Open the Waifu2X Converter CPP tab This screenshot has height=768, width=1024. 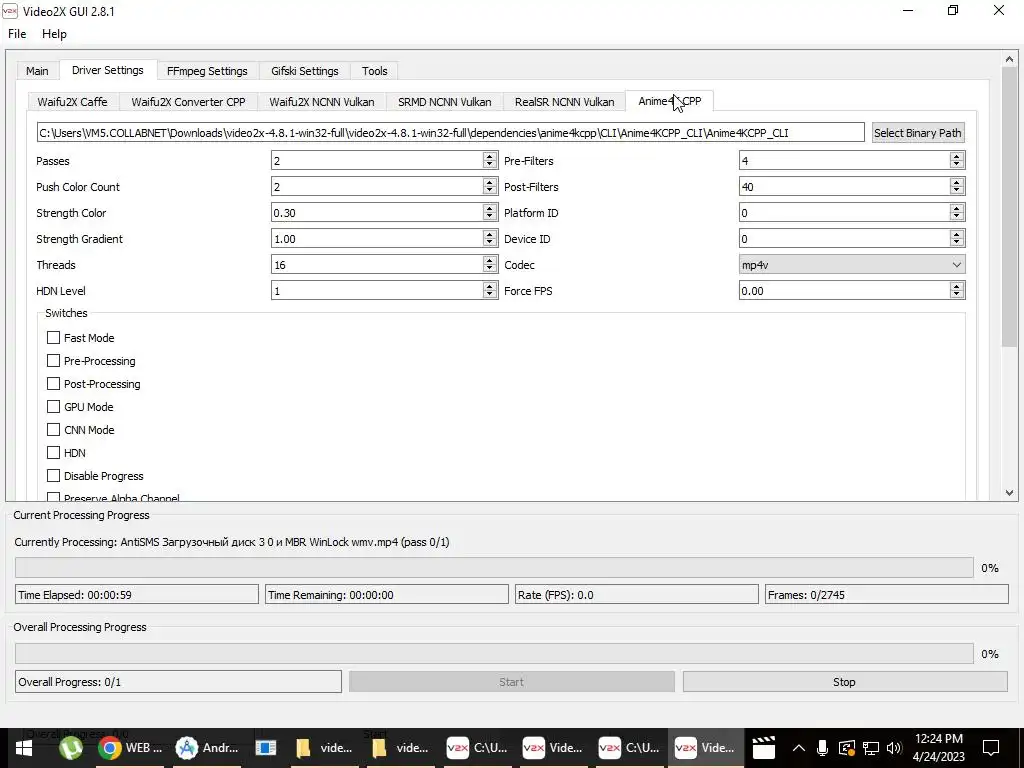point(188,102)
